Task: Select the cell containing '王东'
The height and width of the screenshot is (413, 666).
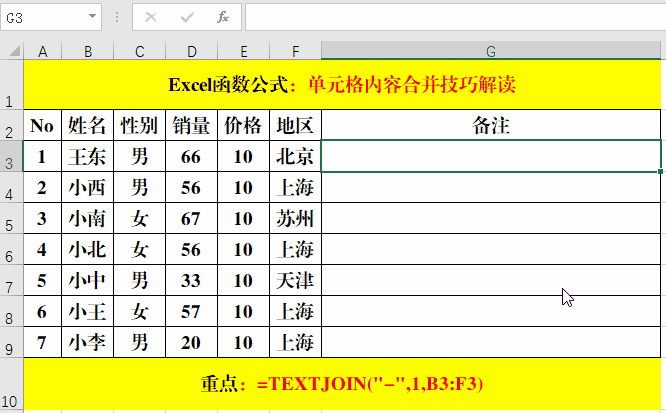Action: tap(87, 156)
